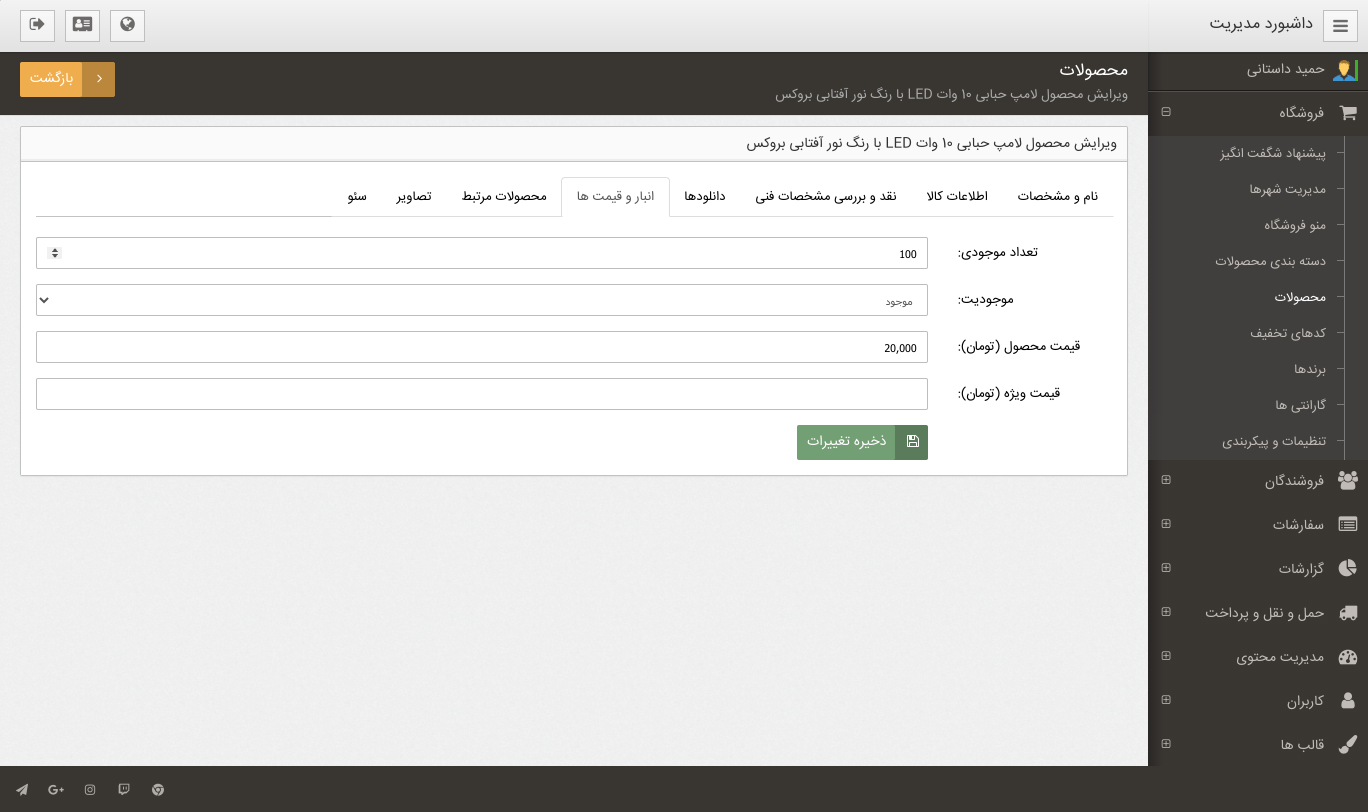
Task: Click the ذخیره تغییرات save button
Action: 862,442
